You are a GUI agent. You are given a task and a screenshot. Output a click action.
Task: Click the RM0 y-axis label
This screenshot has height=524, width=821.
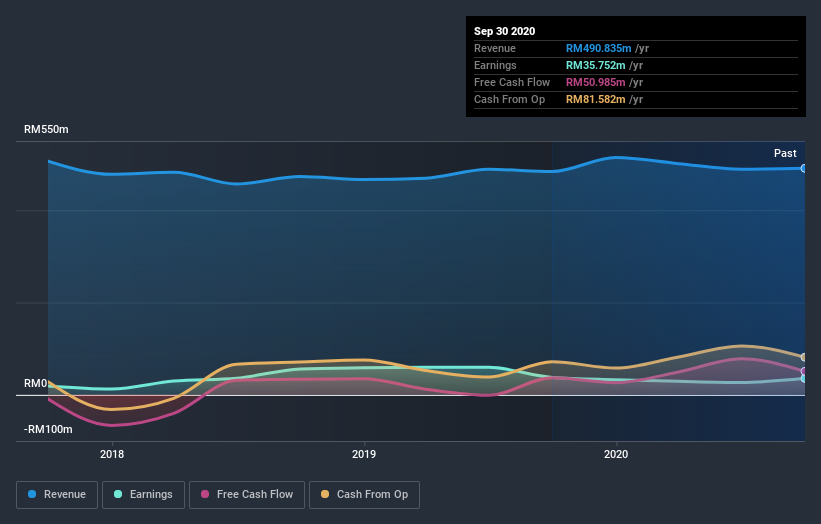tap(36, 383)
